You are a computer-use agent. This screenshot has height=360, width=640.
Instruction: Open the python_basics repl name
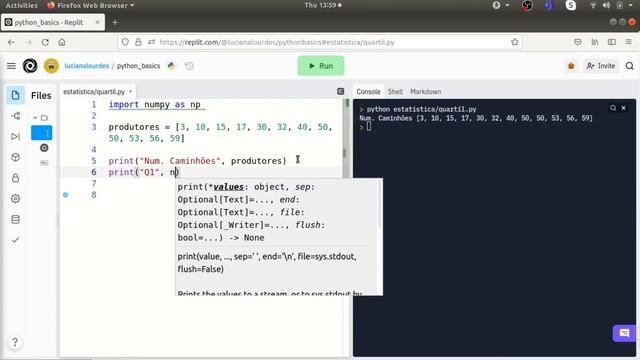pyautogui.click(x=138, y=66)
